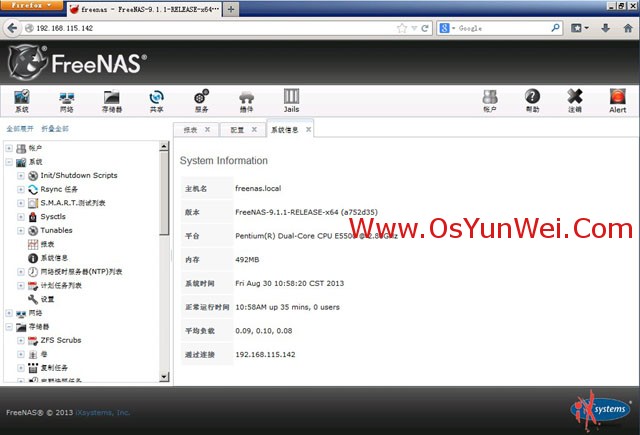Open the iXsystems, Inc. footer link
The width and height of the screenshot is (640, 435).
[102, 413]
